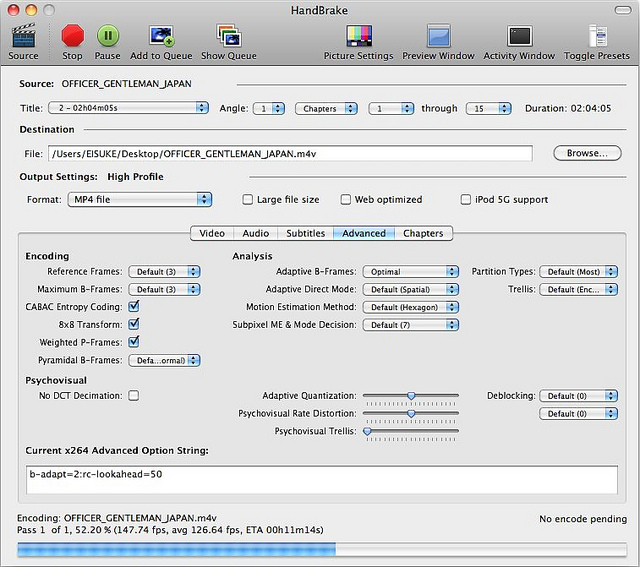Click the encoding progress bar
Image resolution: width=640 pixels, height=567 pixels.
click(x=322, y=549)
